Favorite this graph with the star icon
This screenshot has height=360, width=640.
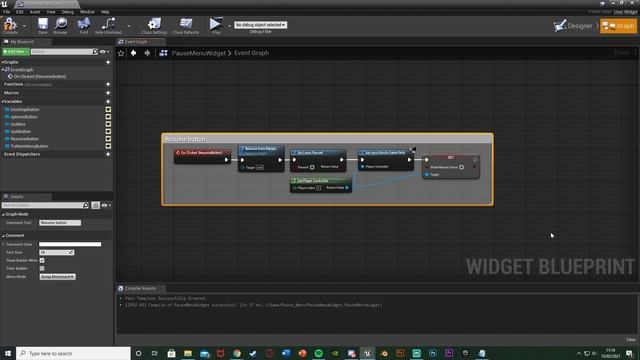(x=121, y=53)
